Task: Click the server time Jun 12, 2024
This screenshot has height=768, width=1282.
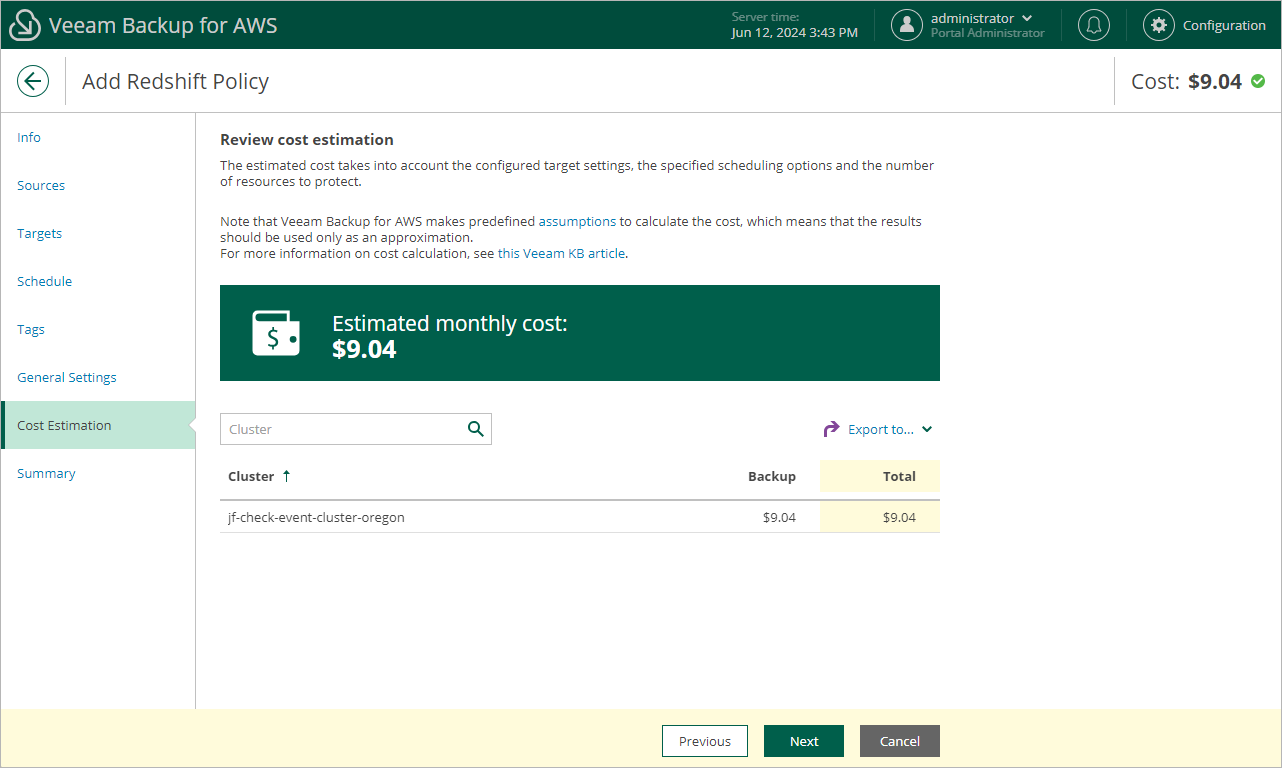Action: (x=794, y=33)
